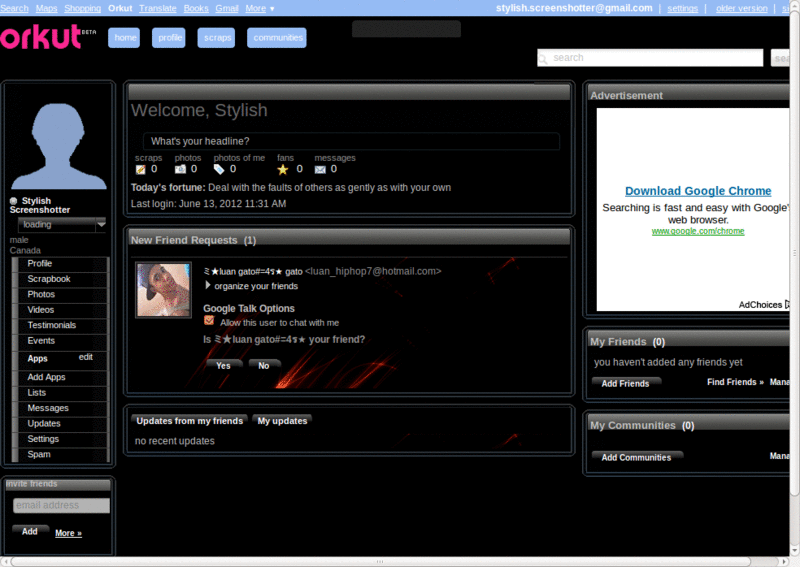This screenshot has height=567, width=800.
Task: Click What's your headline field
Action: [351, 141]
